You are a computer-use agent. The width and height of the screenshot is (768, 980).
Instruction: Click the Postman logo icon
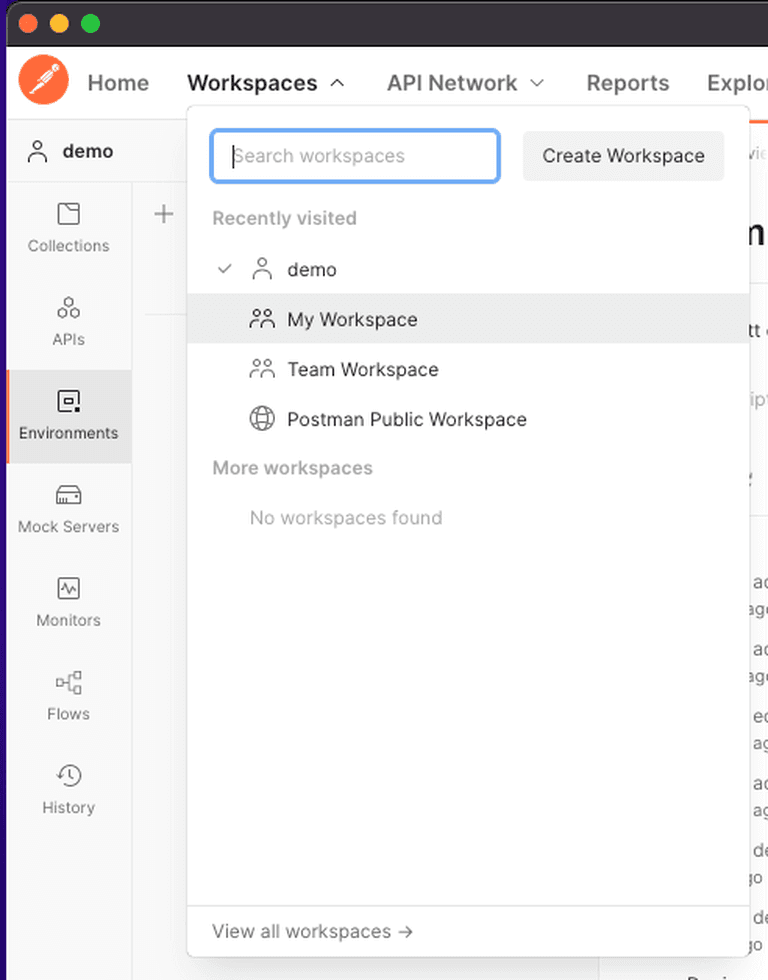coord(44,80)
